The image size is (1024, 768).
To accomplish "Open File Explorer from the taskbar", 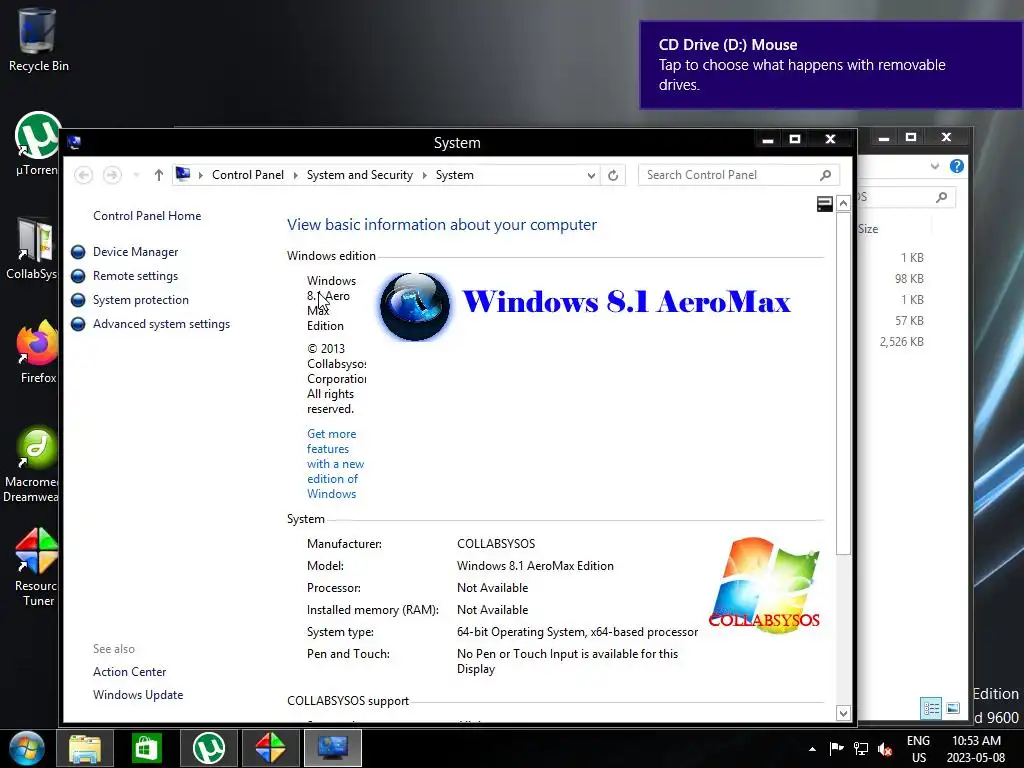I will click(x=85, y=748).
